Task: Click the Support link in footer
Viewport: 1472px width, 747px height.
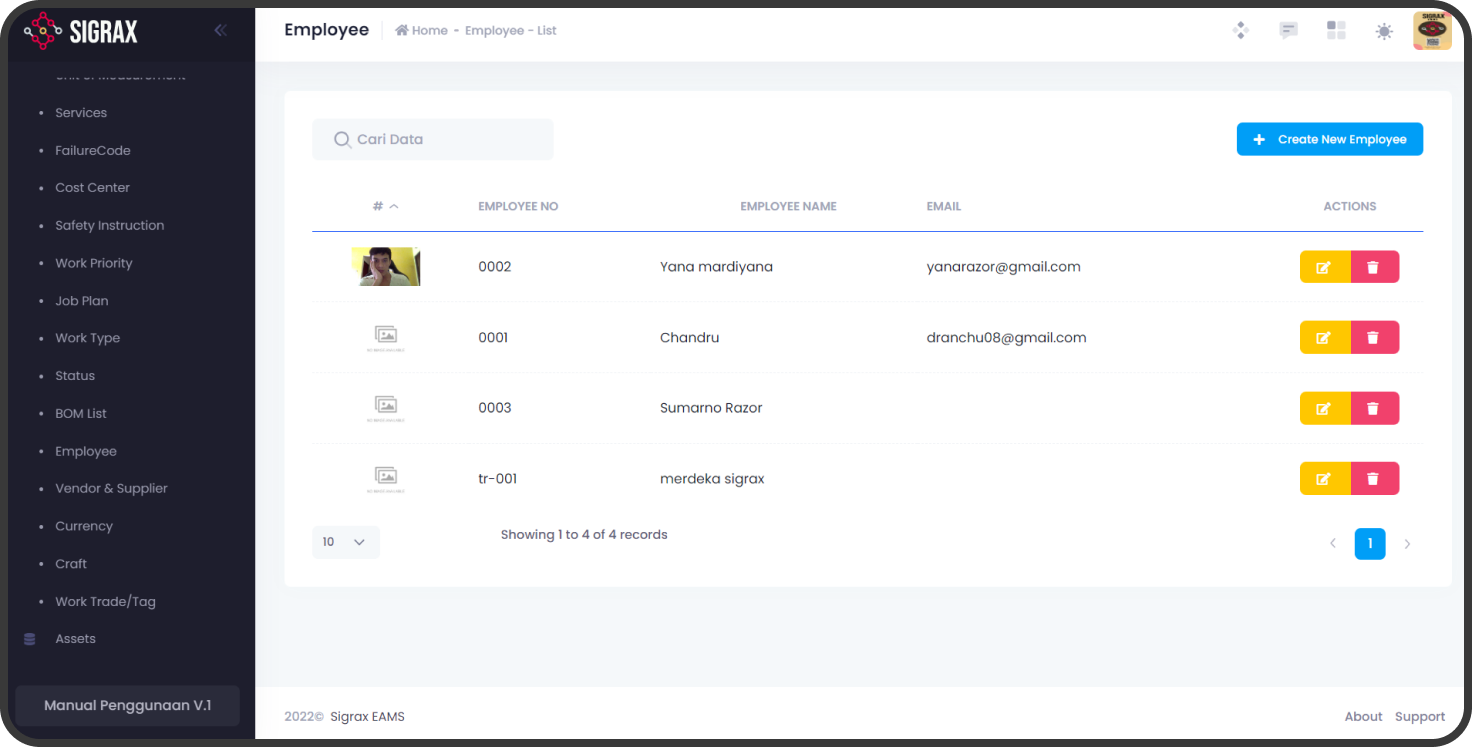Action: pos(1419,717)
